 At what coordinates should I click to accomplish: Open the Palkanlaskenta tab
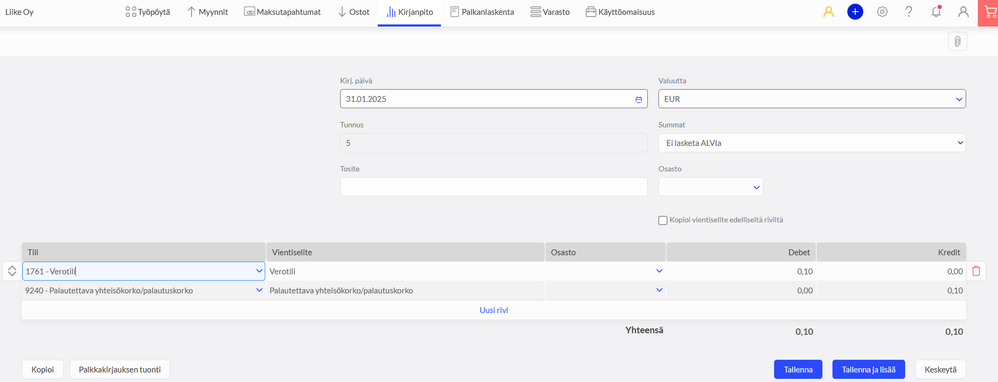click(x=482, y=12)
